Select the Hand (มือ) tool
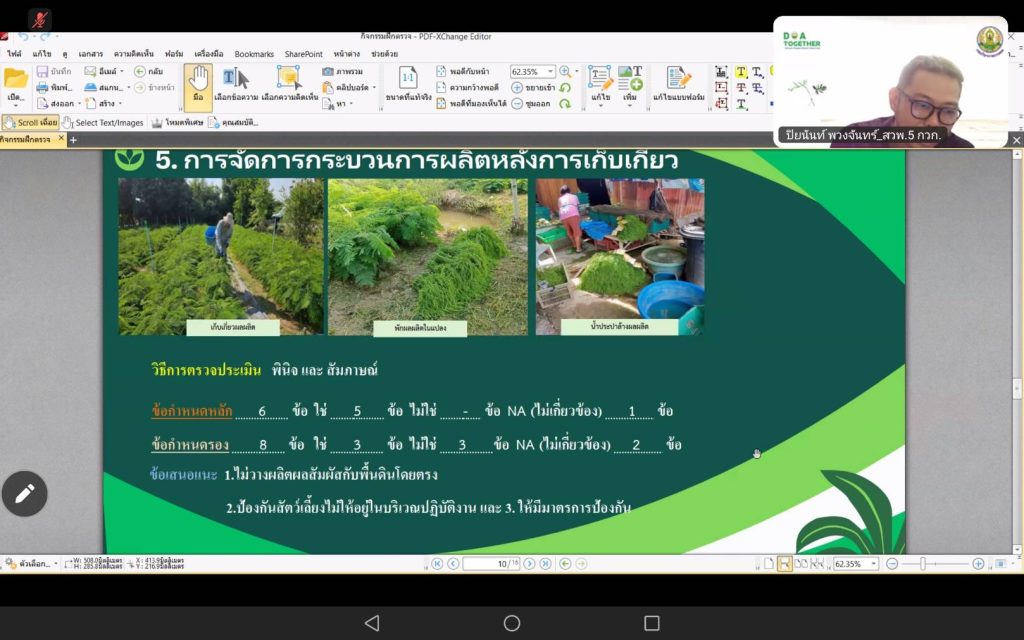This screenshot has height=640, width=1024. pos(198,82)
